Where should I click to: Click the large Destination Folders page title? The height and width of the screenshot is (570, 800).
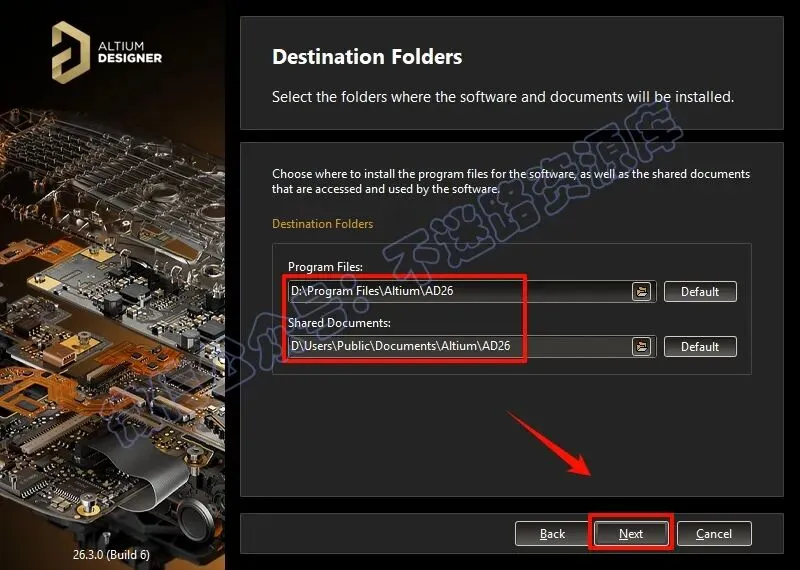tap(367, 57)
